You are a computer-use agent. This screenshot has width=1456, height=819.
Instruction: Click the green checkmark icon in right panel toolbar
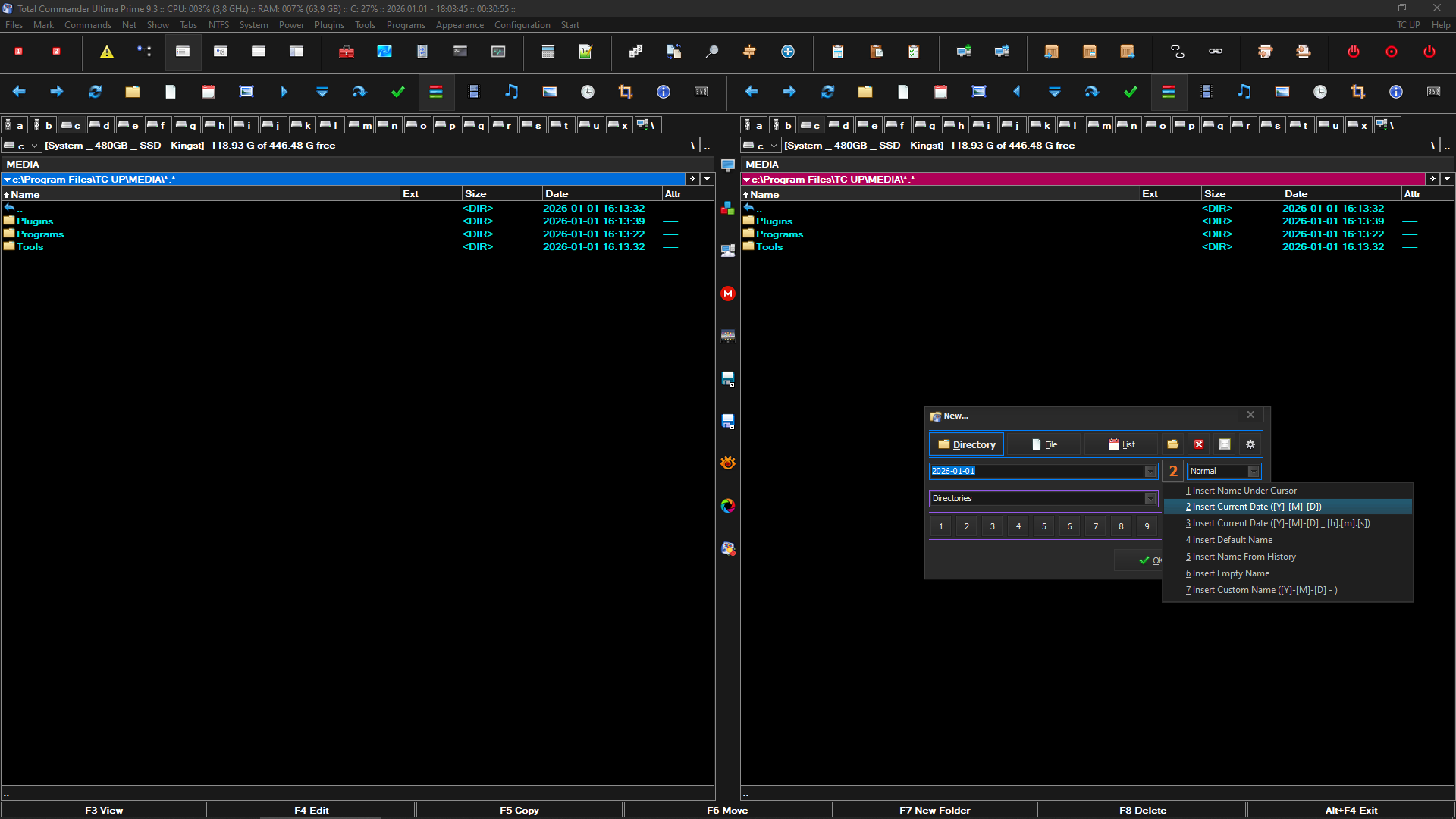[x=1130, y=92]
